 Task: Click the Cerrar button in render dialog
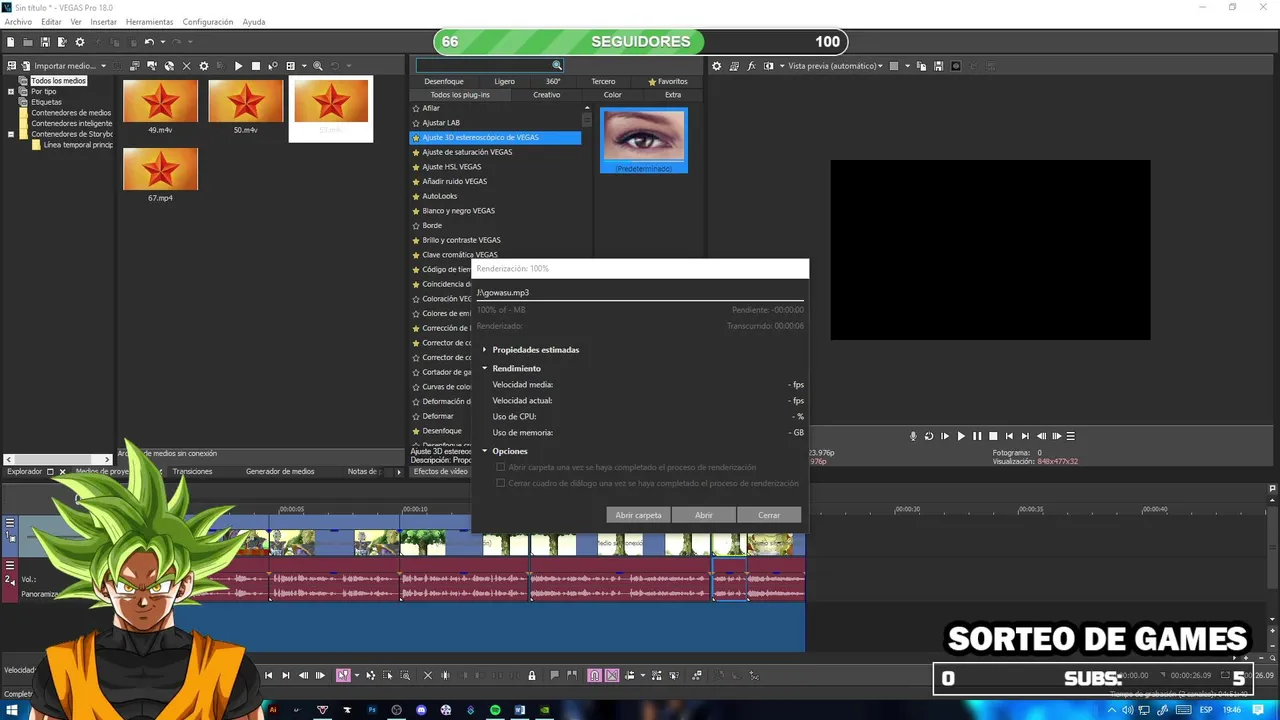pyautogui.click(x=769, y=515)
